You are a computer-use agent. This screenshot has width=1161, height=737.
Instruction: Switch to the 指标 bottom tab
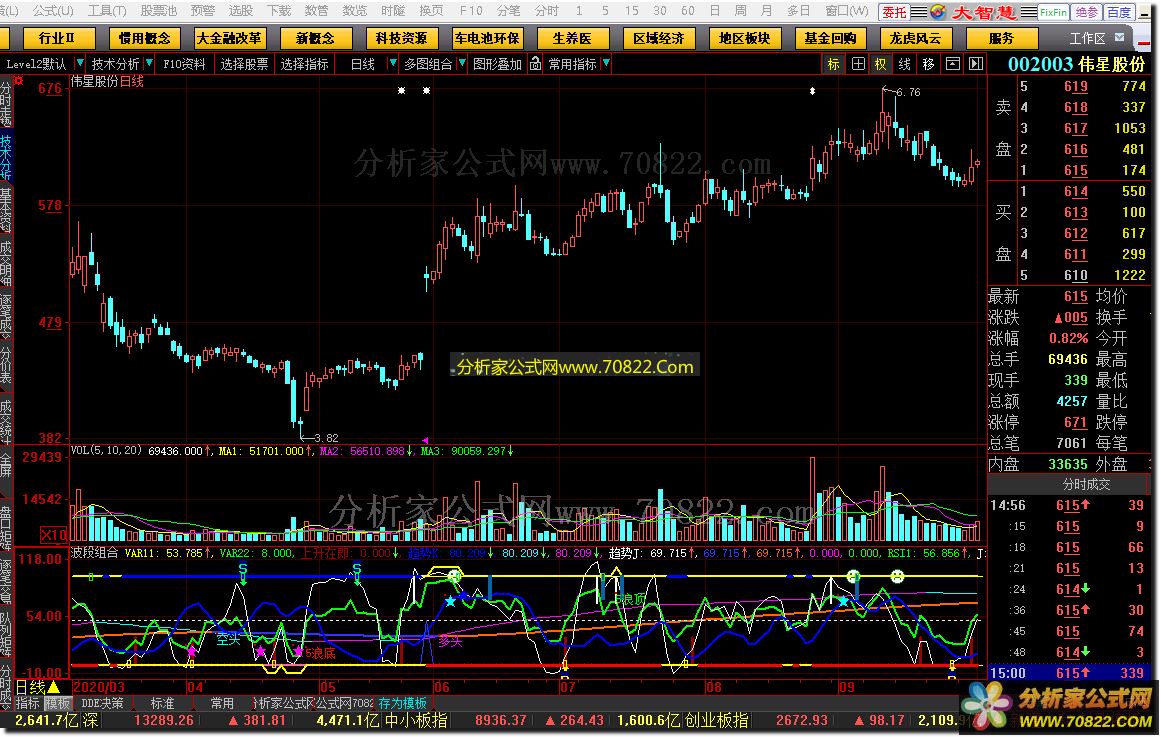(27, 703)
